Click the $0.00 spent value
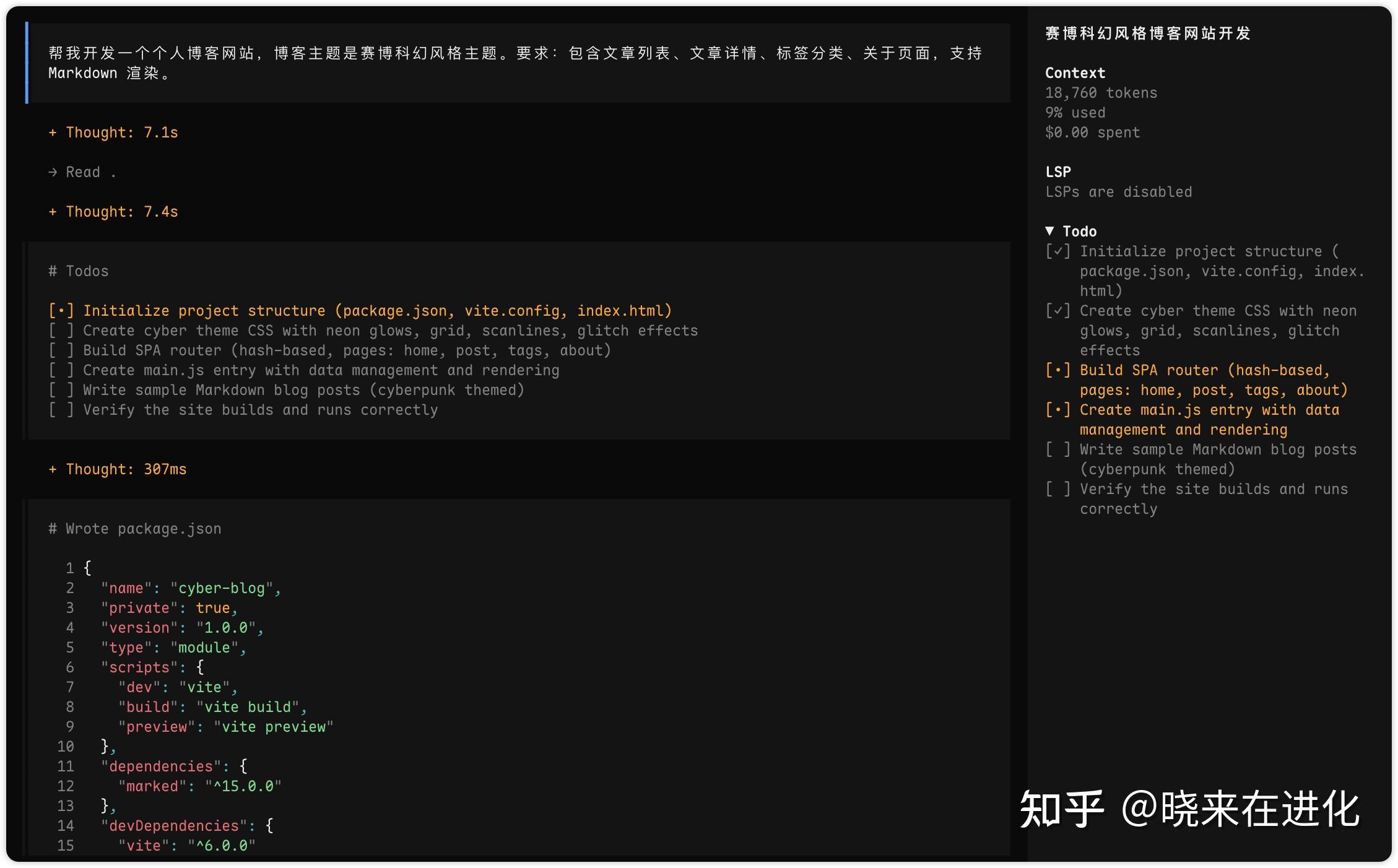 (1093, 132)
